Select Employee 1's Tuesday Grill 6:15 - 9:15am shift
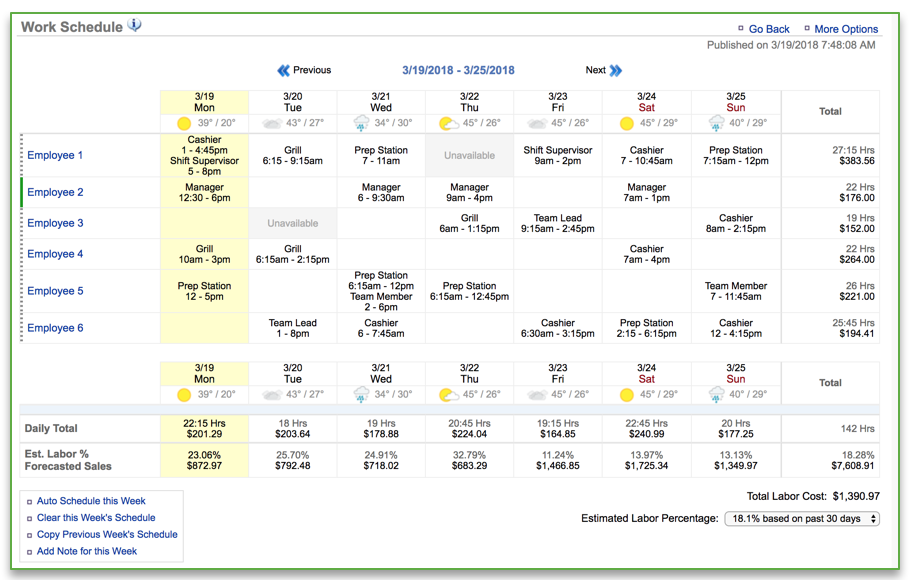This screenshot has width=912, height=580. [293, 155]
